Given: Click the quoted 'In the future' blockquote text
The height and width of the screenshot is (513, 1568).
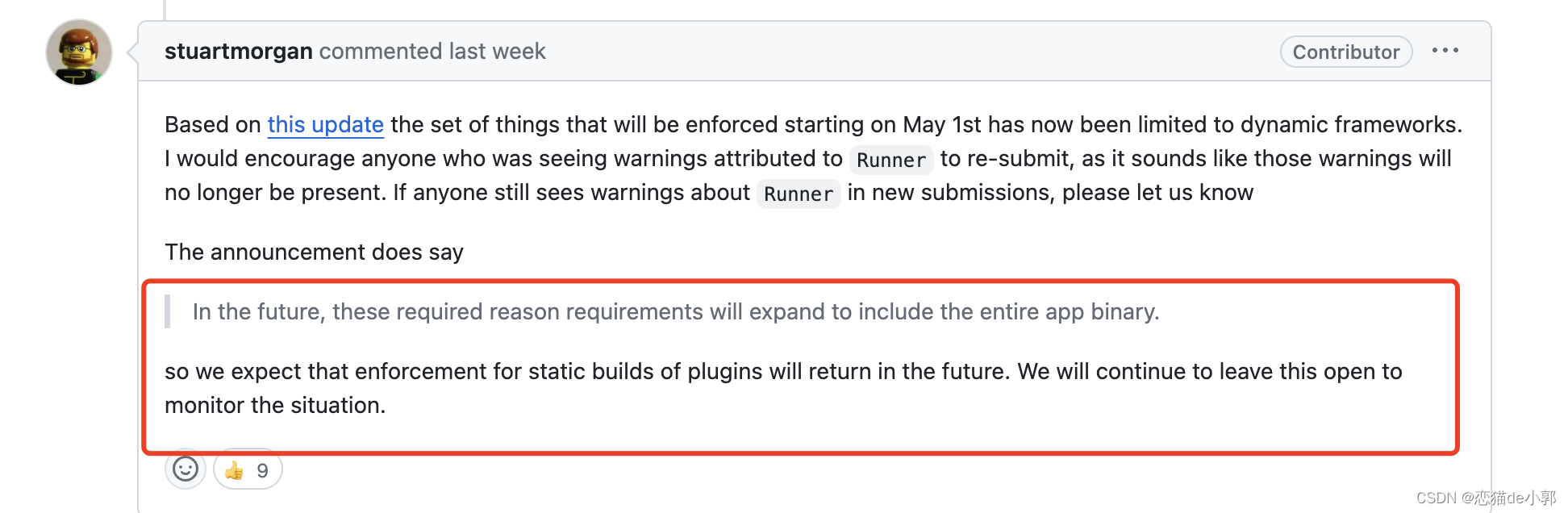Looking at the screenshot, I should [x=676, y=312].
